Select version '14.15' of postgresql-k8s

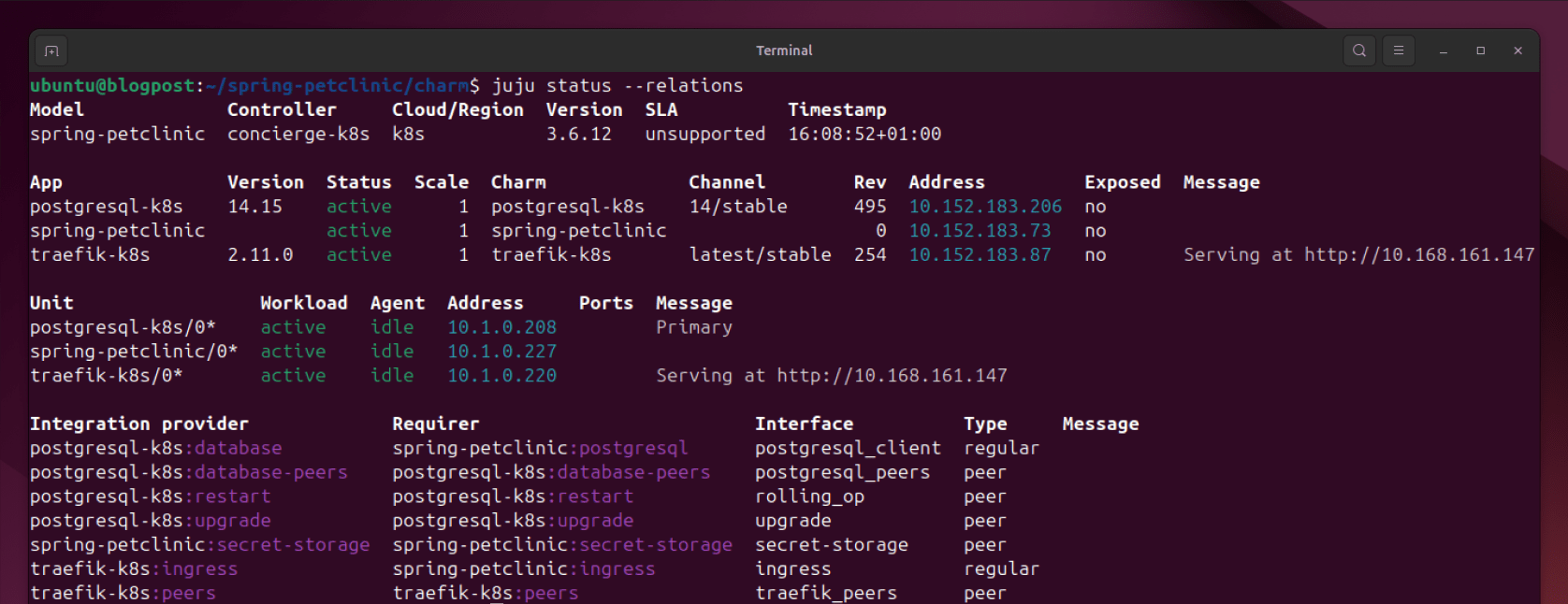254,207
